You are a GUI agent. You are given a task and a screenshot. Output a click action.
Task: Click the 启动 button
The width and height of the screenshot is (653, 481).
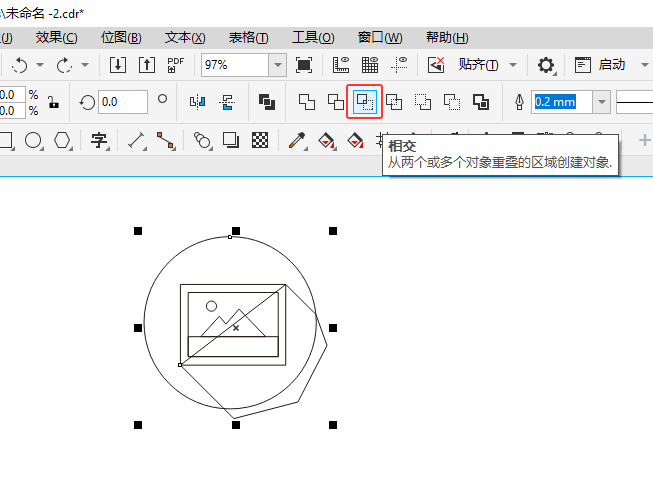(600, 65)
